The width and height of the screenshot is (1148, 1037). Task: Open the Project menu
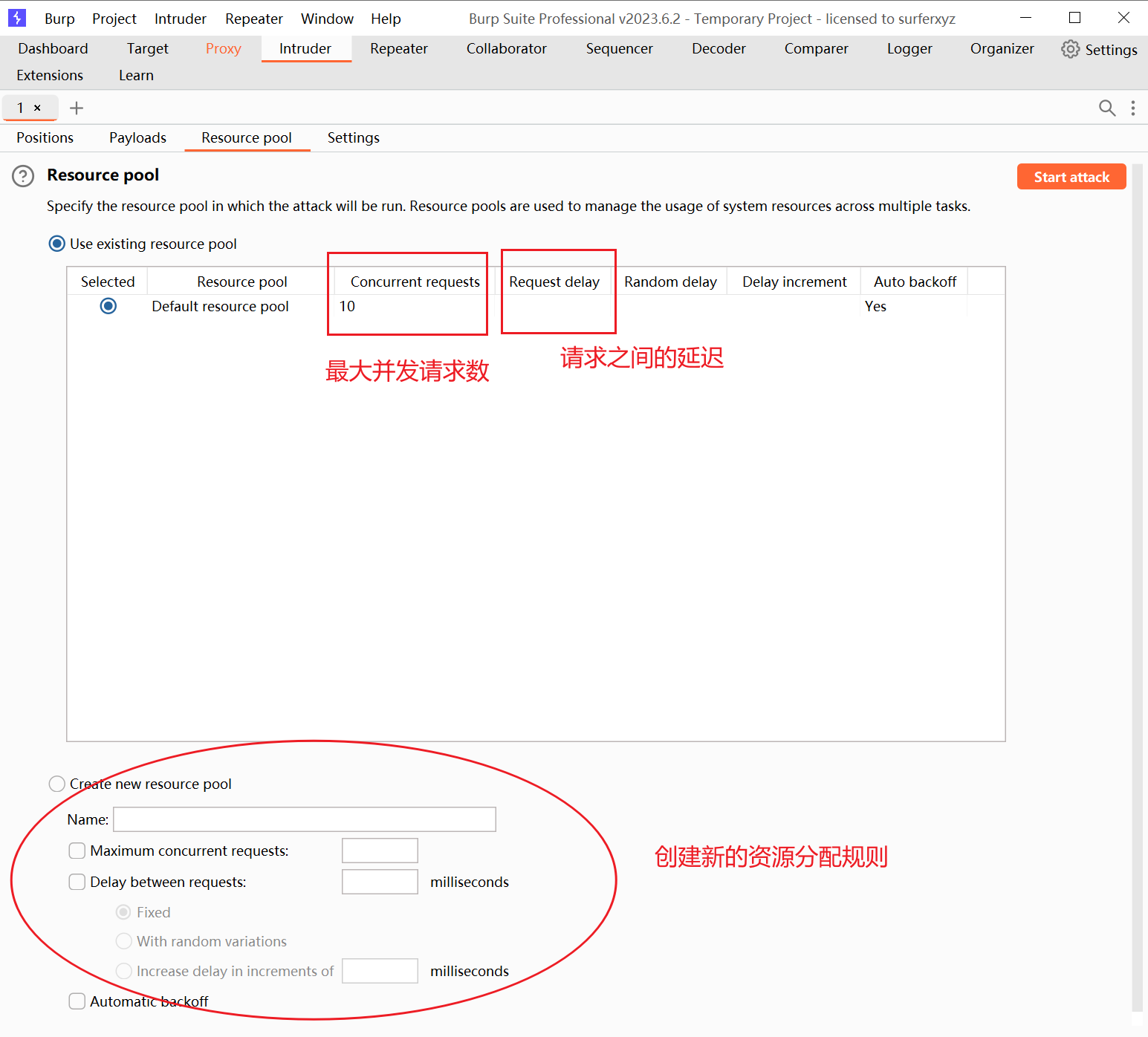[x=114, y=19]
